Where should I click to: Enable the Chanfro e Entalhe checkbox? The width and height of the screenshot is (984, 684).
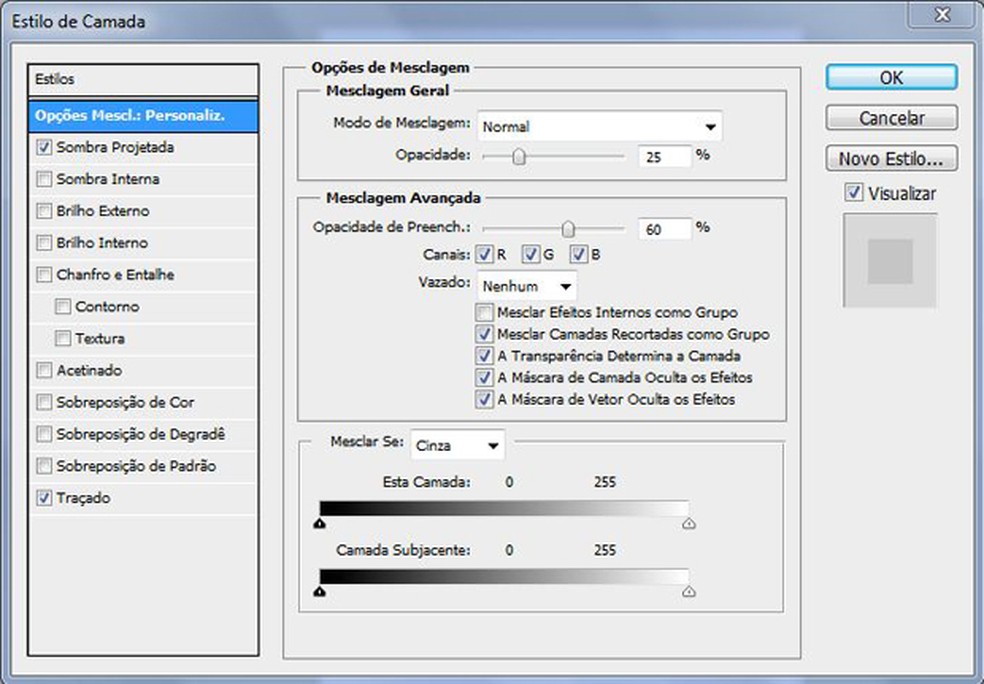[44, 275]
